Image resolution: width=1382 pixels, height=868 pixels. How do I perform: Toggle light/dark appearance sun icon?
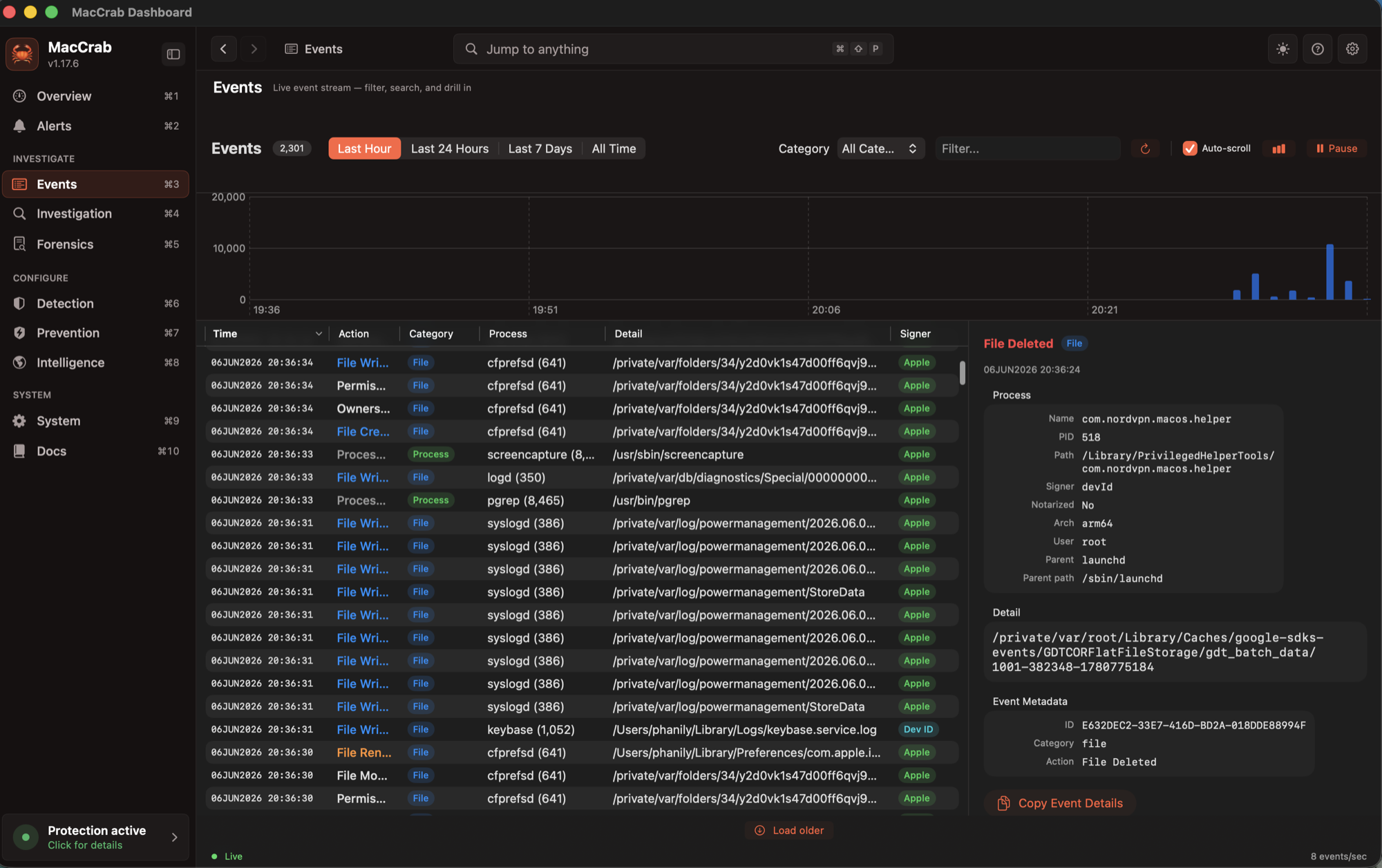(1282, 49)
